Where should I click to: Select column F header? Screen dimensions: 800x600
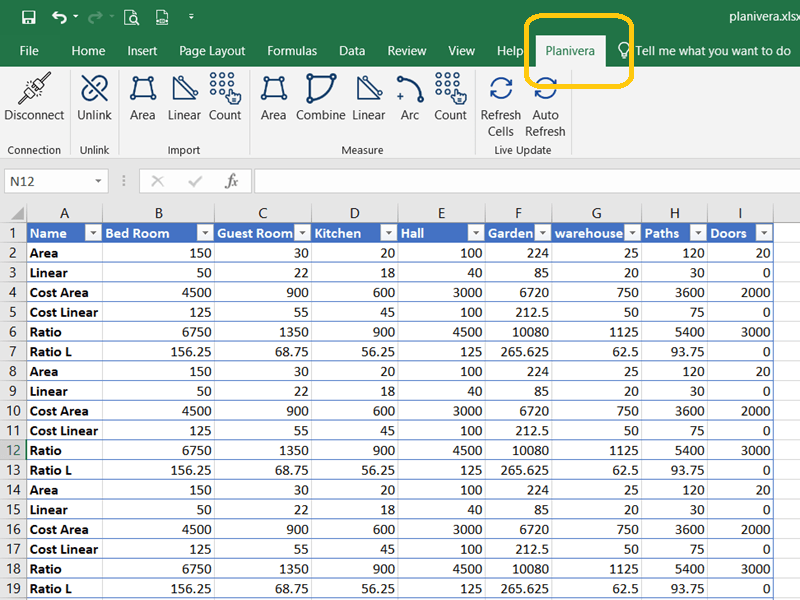[518, 213]
